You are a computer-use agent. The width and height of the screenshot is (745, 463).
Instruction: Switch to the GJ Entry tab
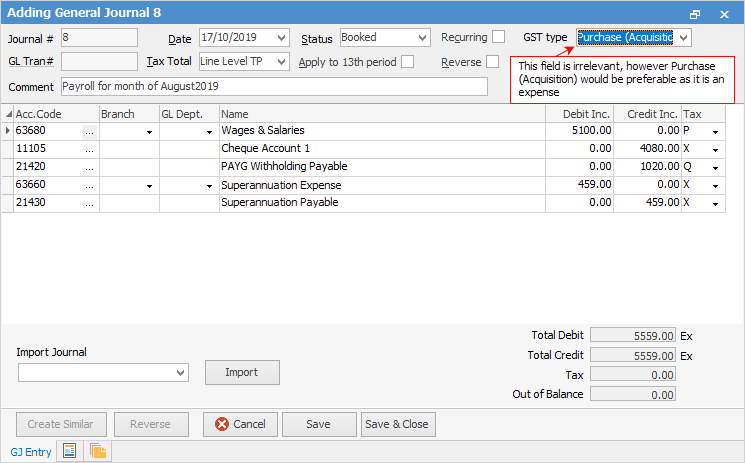point(30,451)
